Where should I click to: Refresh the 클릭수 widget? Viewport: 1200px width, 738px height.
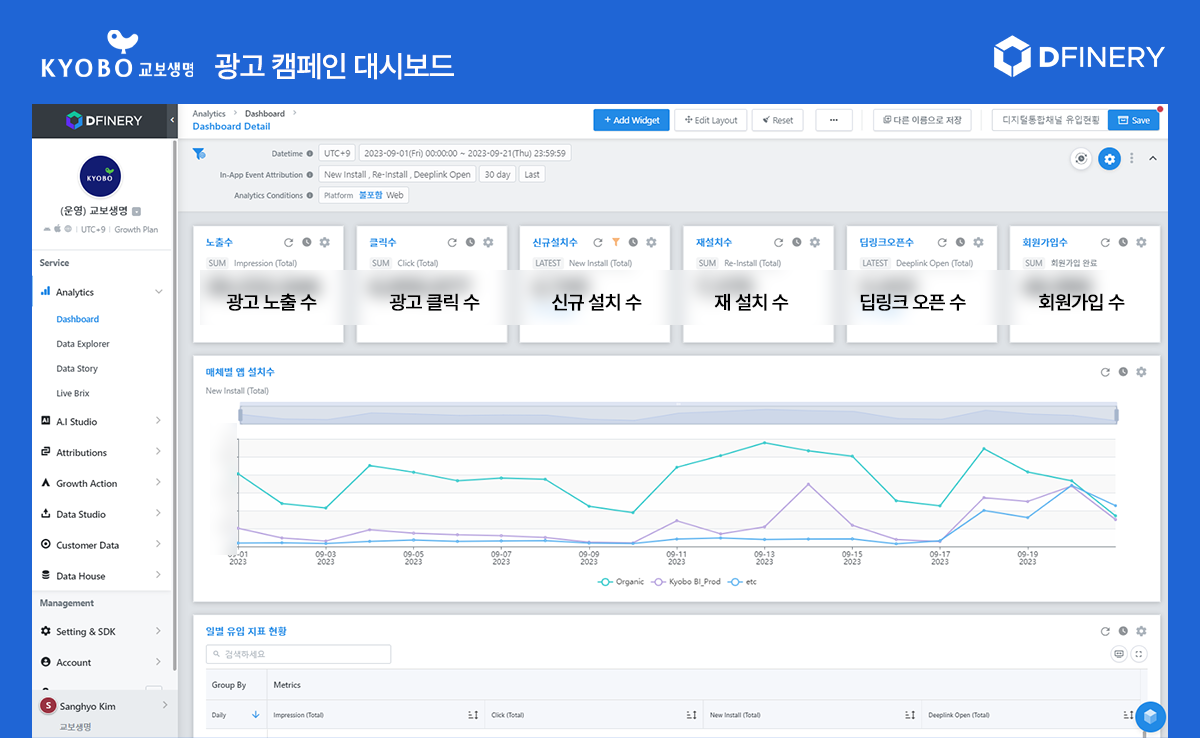click(x=452, y=242)
